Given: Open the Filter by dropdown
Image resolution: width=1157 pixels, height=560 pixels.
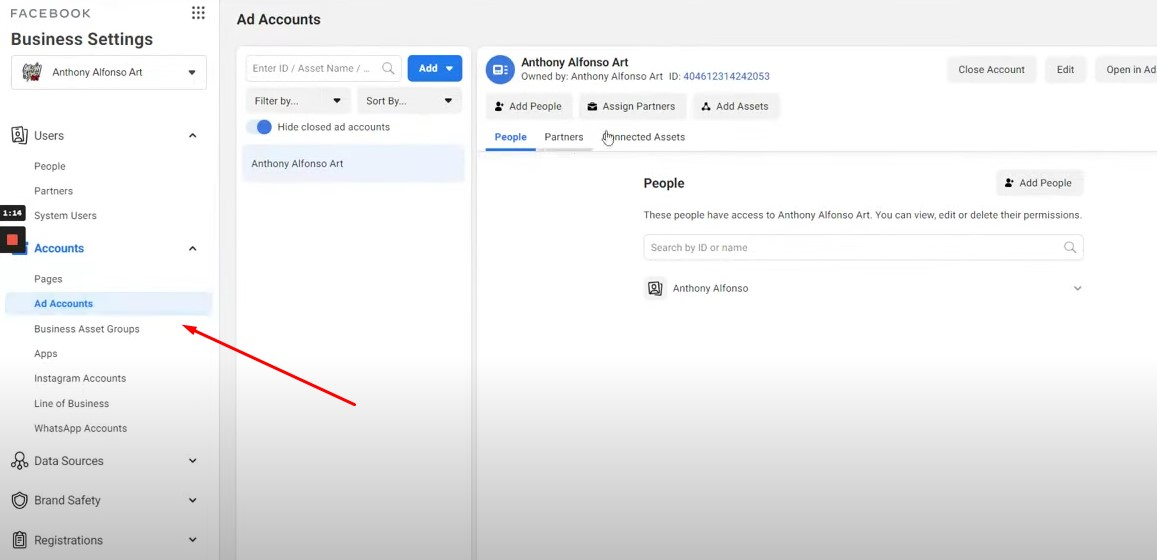Looking at the screenshot, I should (x=298, y=101).
